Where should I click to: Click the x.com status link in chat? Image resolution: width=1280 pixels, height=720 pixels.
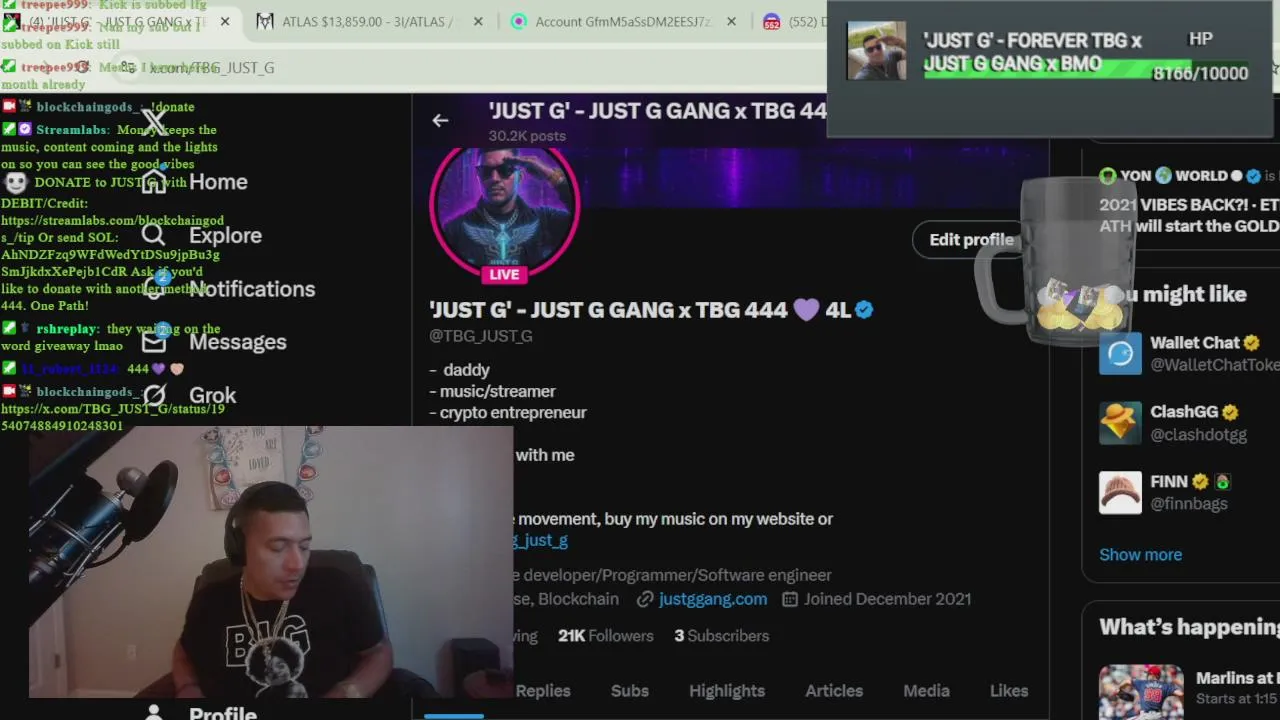pyautogui.click(x=112, y=417)
